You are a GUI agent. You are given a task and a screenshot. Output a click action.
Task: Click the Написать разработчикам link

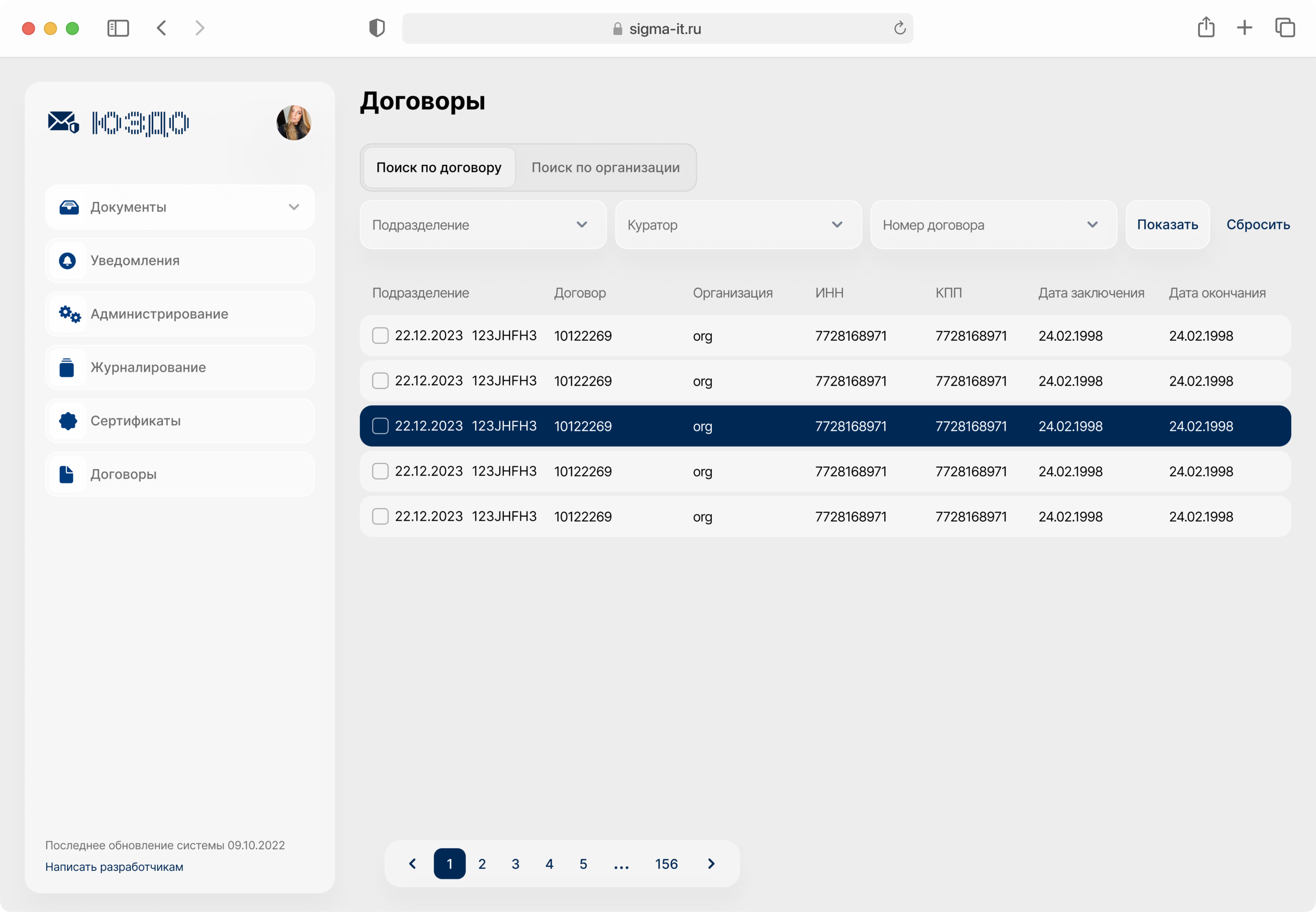[x=114, y=867]
